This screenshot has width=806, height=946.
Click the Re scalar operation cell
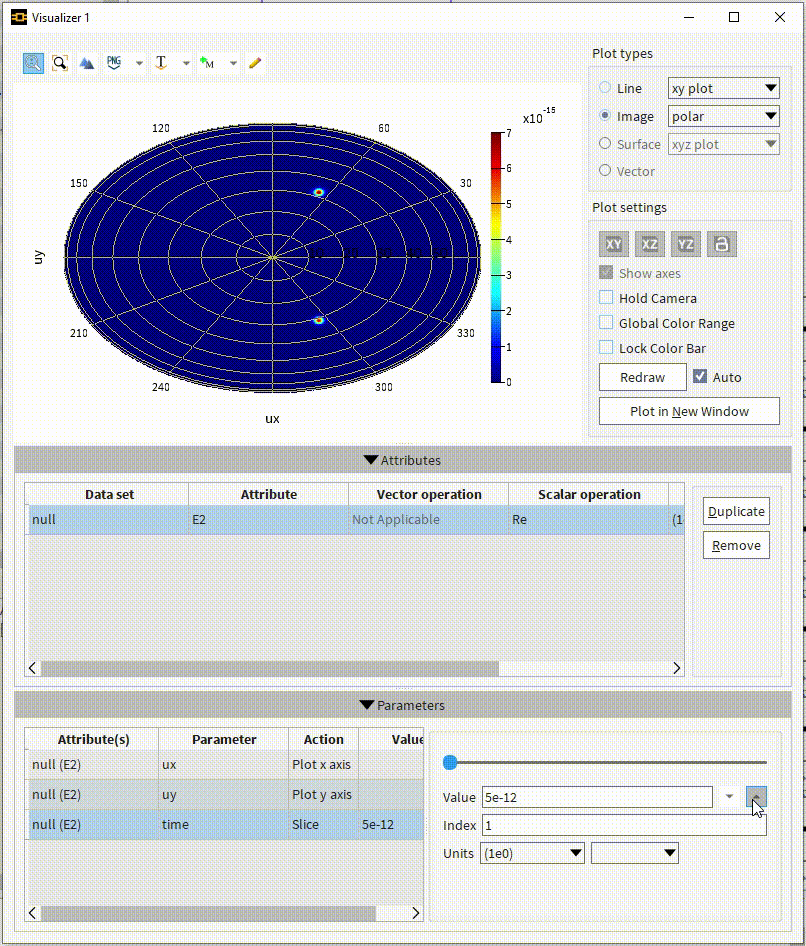tap(588, 519)
